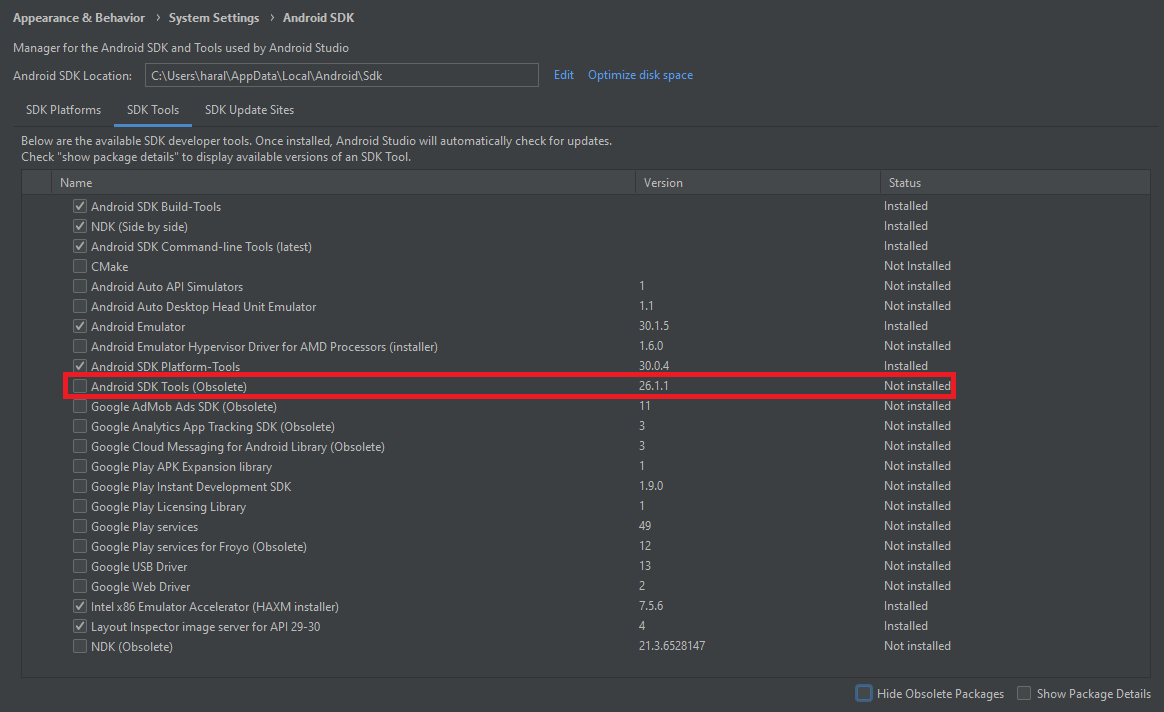Viewport: 1164px width, 712px height.
Task: Uncheck Intel x86 Emulator Accelerator checkbox
Action: pos(80,607)
